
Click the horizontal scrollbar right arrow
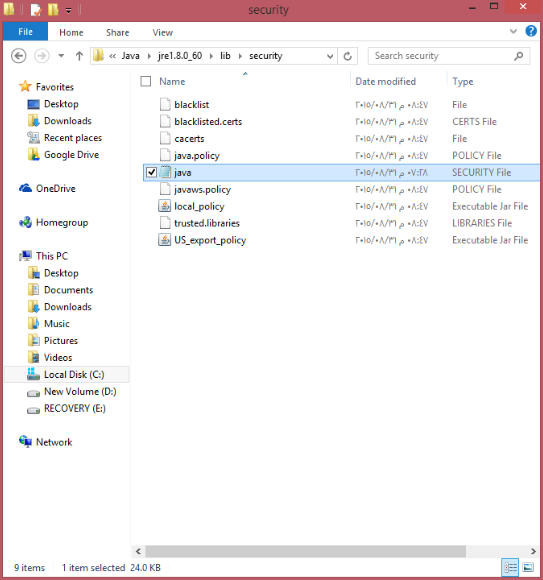pyautogui.click(x=533, y=551)
